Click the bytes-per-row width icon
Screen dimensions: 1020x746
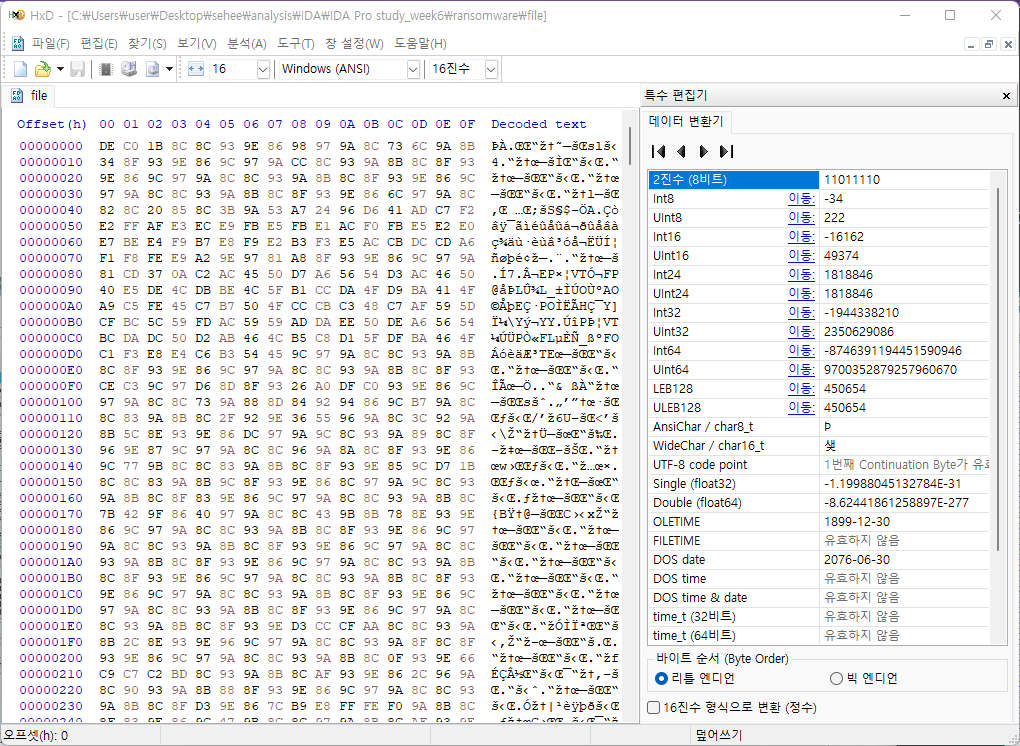[196, 69]
